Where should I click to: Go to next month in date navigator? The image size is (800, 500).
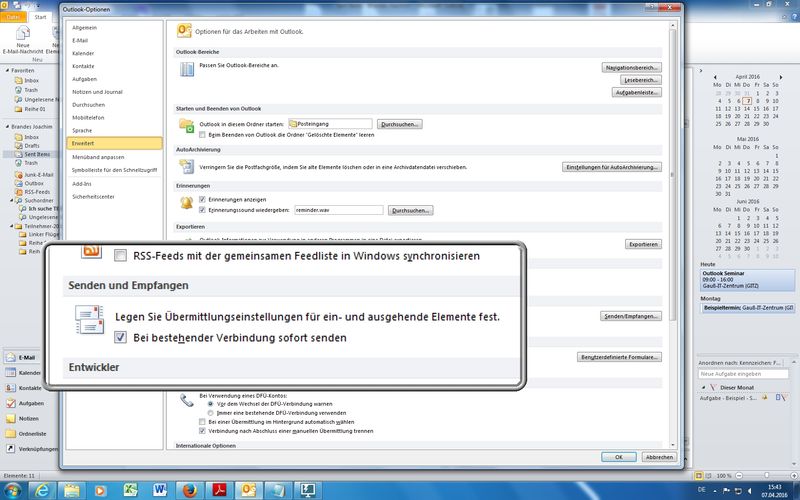781,77
